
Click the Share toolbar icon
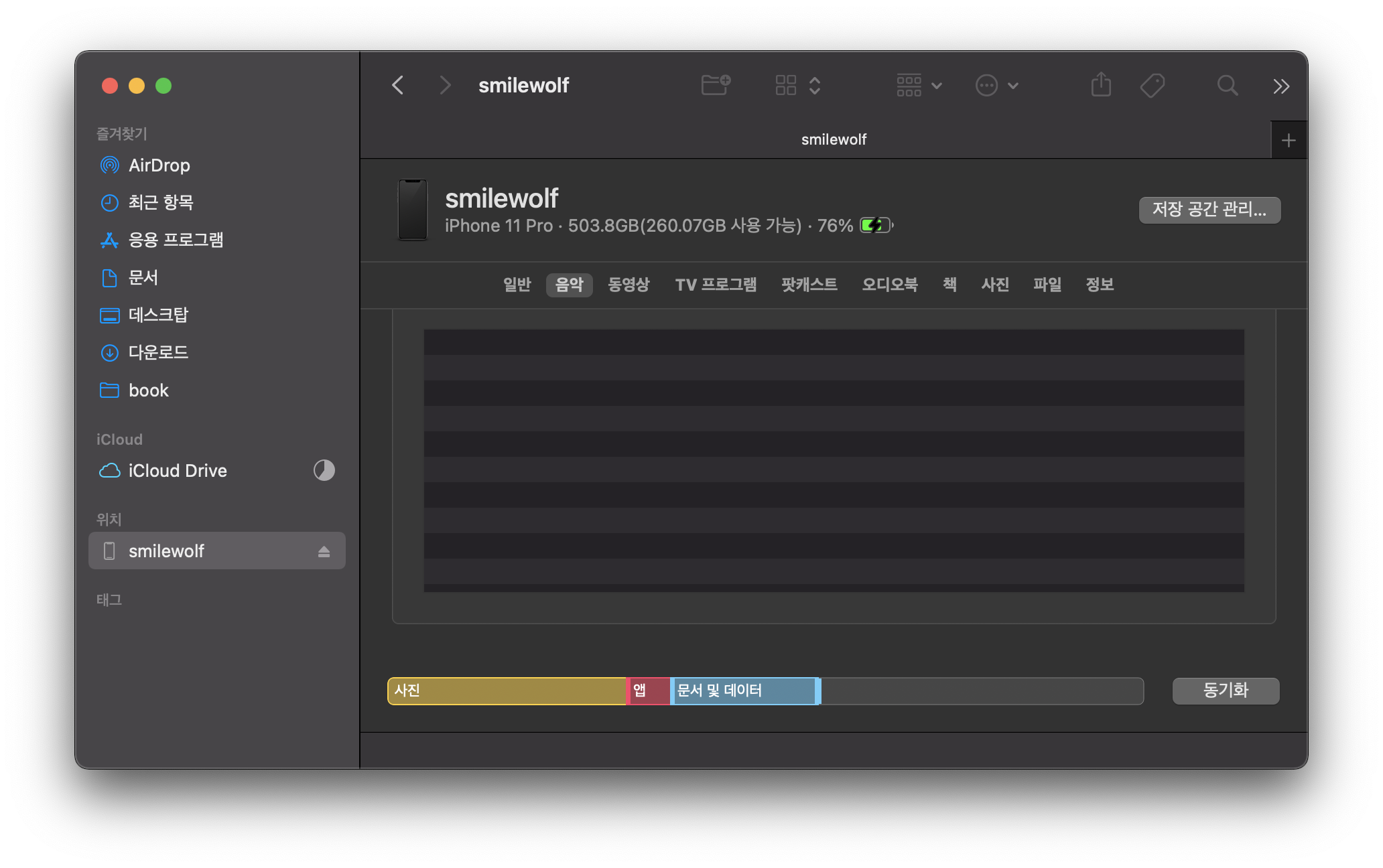point(1101,85)
